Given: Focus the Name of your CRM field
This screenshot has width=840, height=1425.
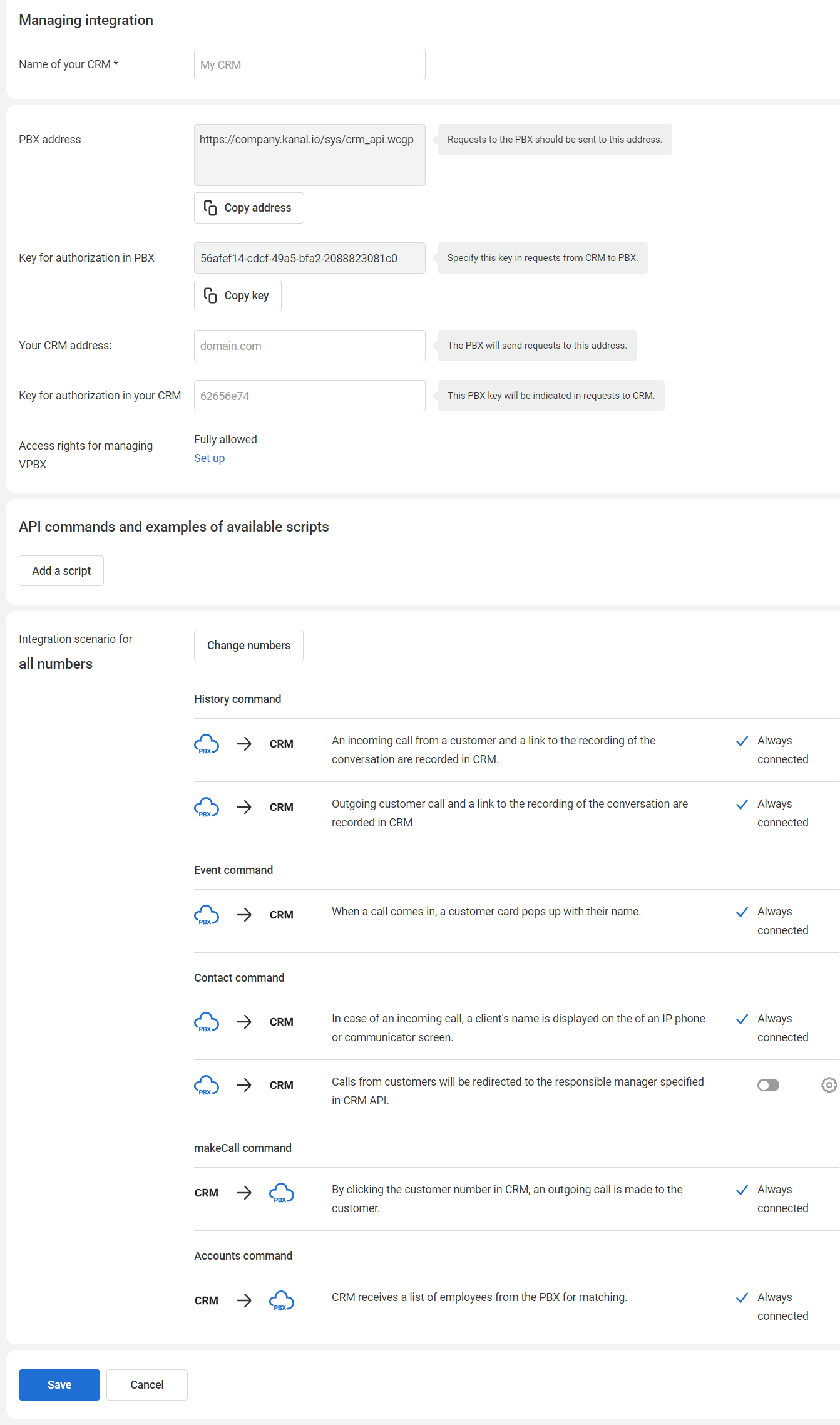Looking at the screenshot, I should (310, 64).
